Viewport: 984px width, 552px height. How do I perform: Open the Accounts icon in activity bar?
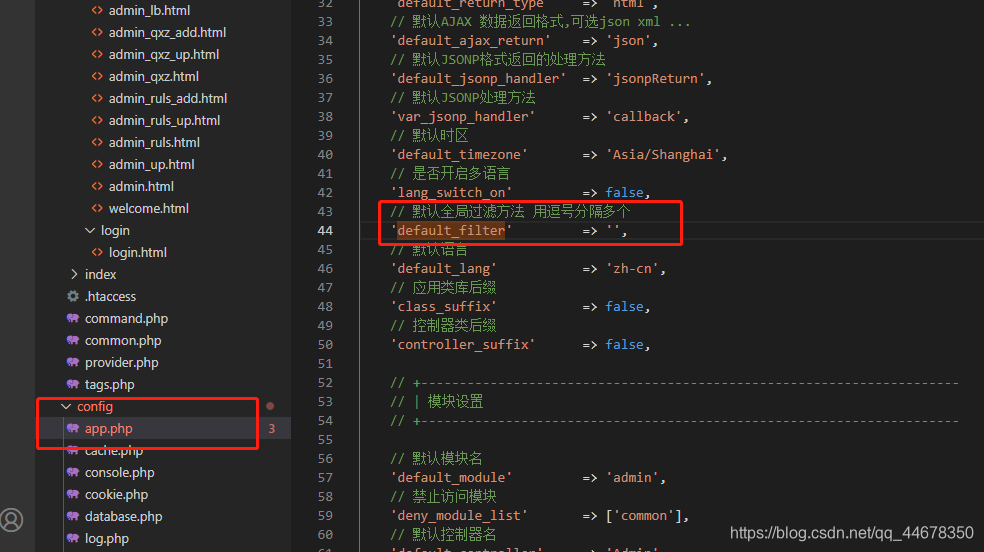tap(11, 519)
